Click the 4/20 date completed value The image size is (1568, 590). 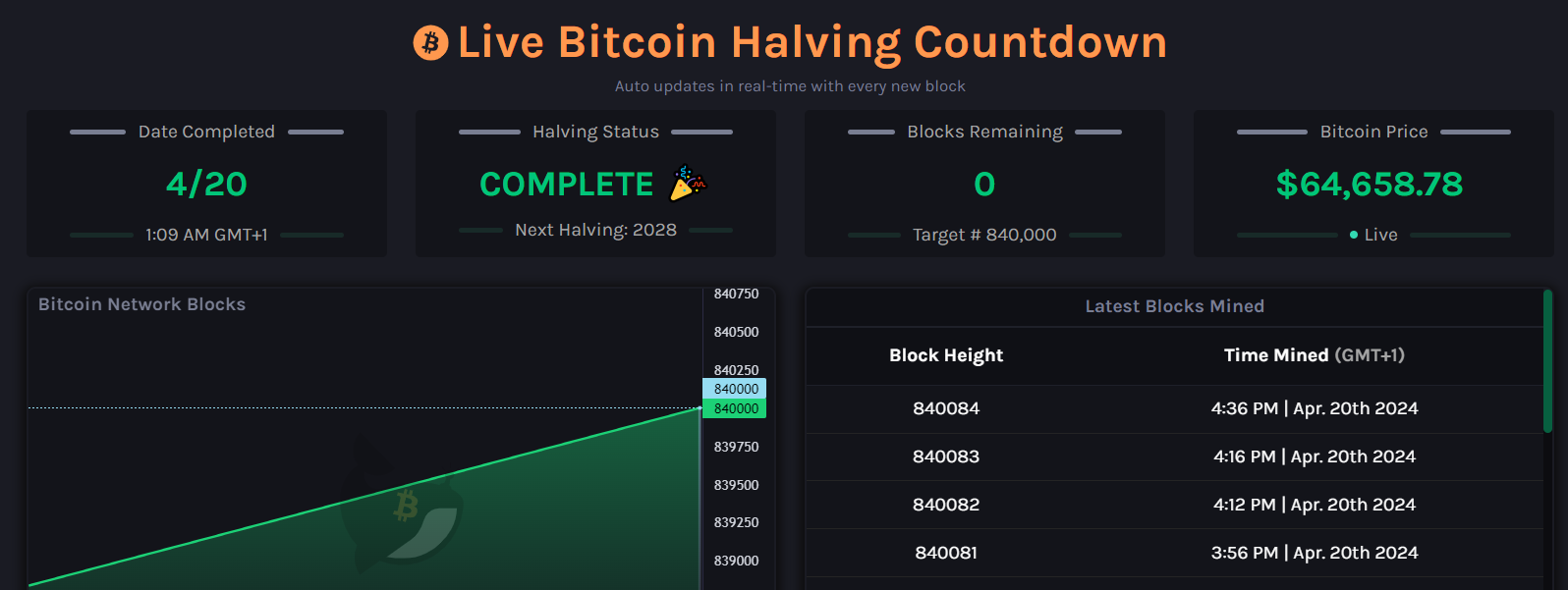point(206,184)
